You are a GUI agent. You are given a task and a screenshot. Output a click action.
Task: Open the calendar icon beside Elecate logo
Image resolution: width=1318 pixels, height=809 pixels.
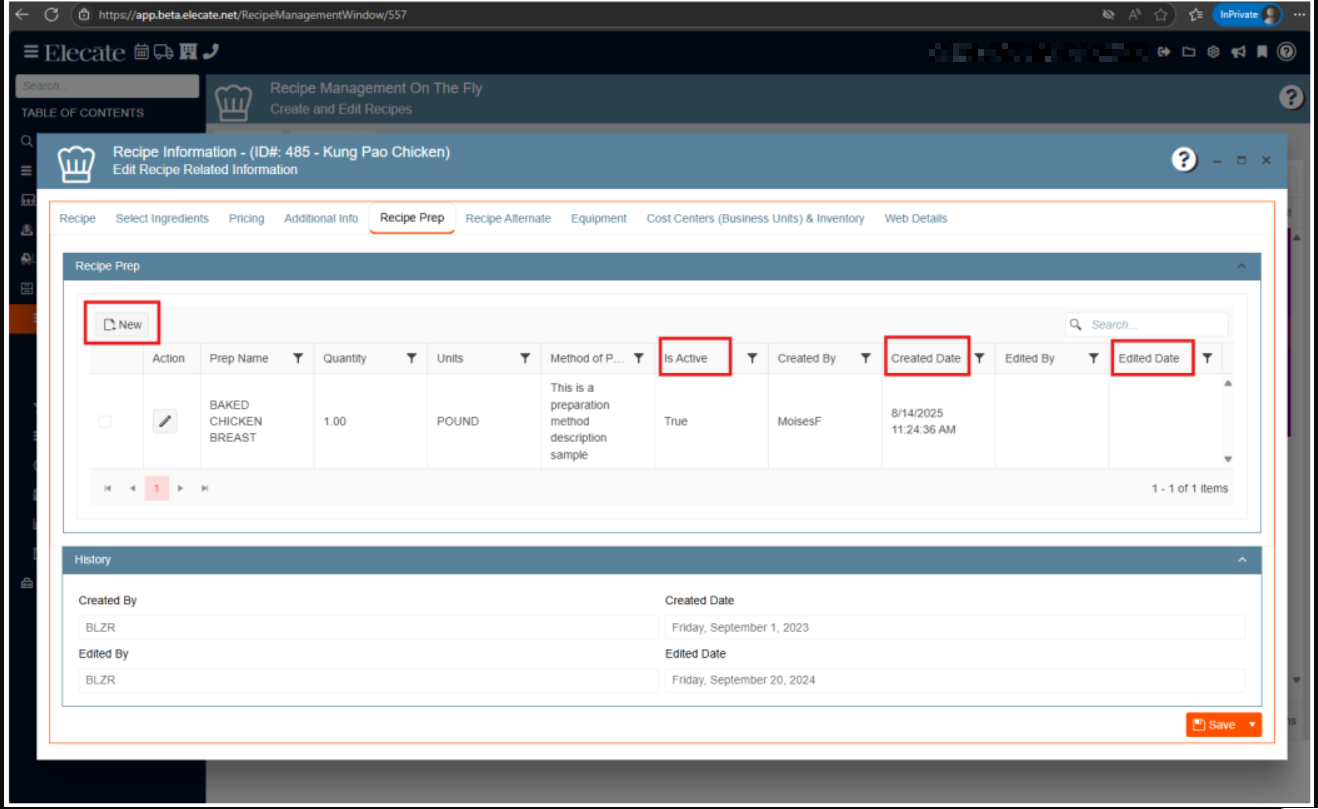141,52
